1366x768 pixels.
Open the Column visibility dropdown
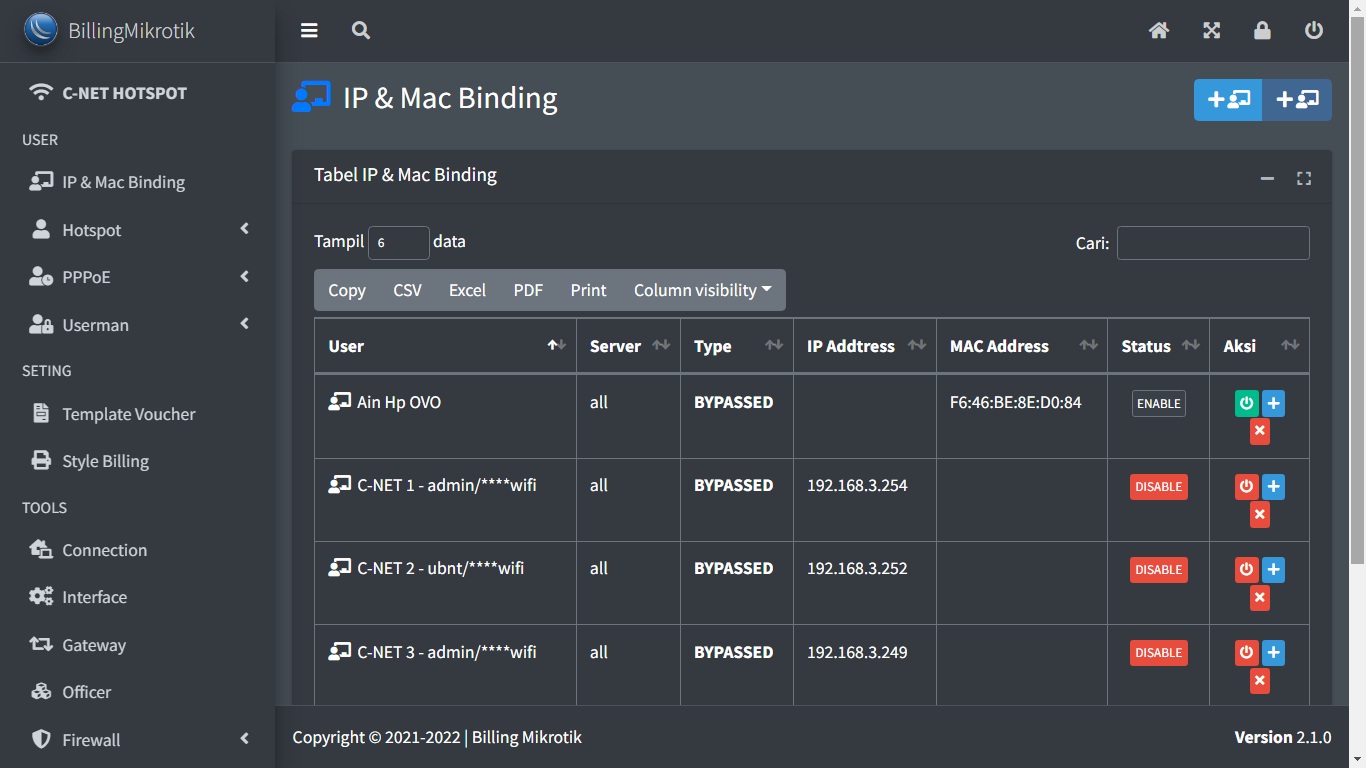[702, 290]
